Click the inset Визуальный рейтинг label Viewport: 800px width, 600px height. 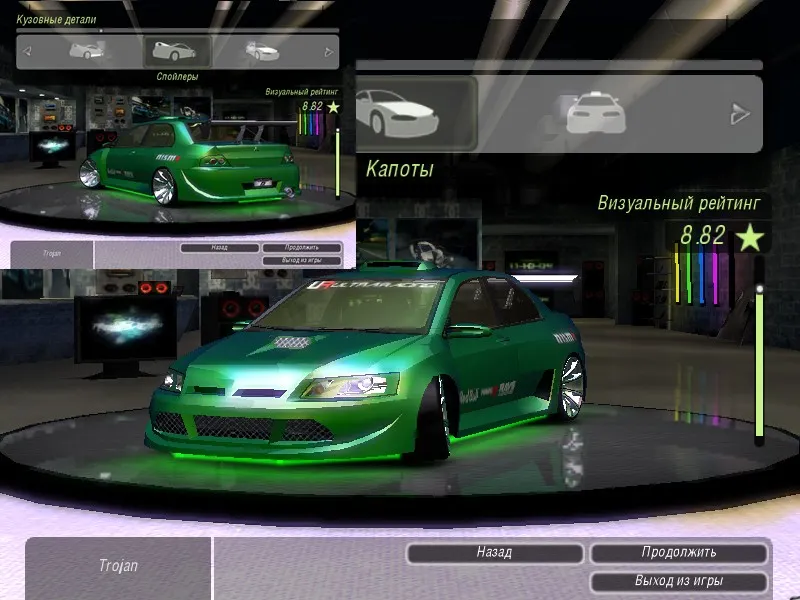302,92
